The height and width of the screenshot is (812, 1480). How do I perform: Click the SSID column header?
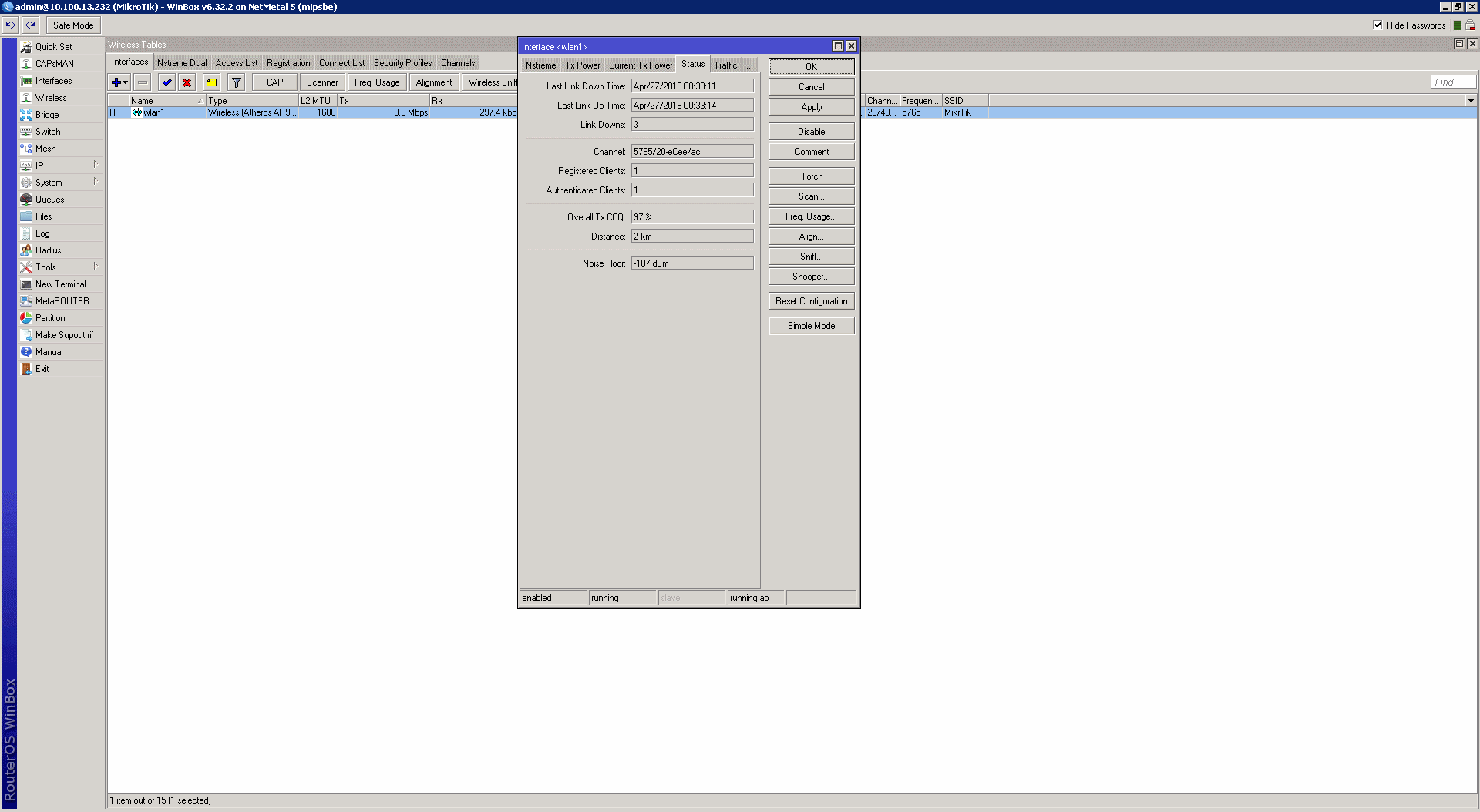coord(965,100)
